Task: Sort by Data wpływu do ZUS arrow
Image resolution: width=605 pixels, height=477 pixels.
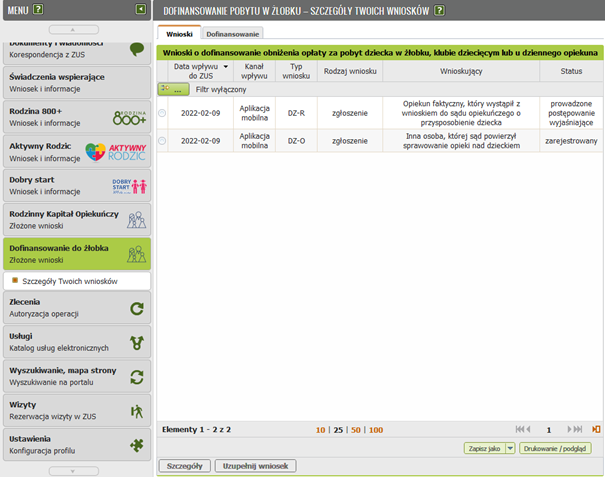Action: coord(226,67)
